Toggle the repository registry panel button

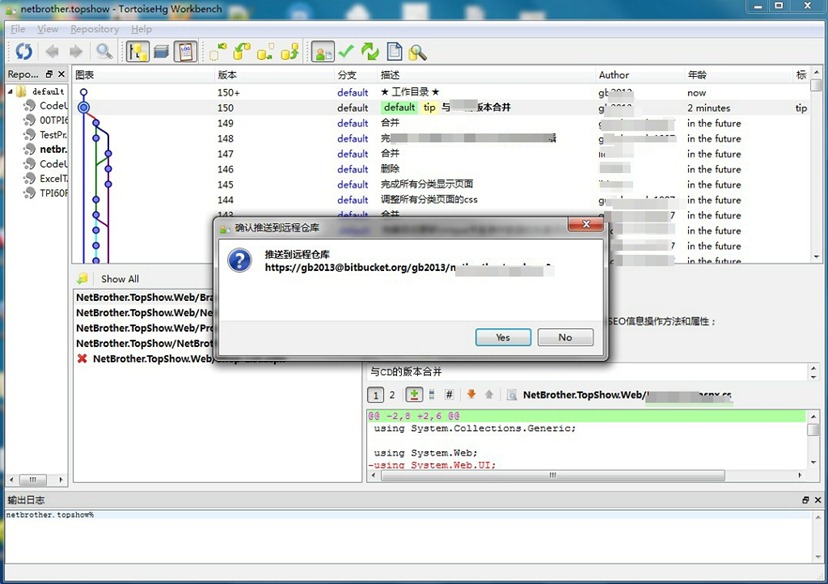[137, 52]
